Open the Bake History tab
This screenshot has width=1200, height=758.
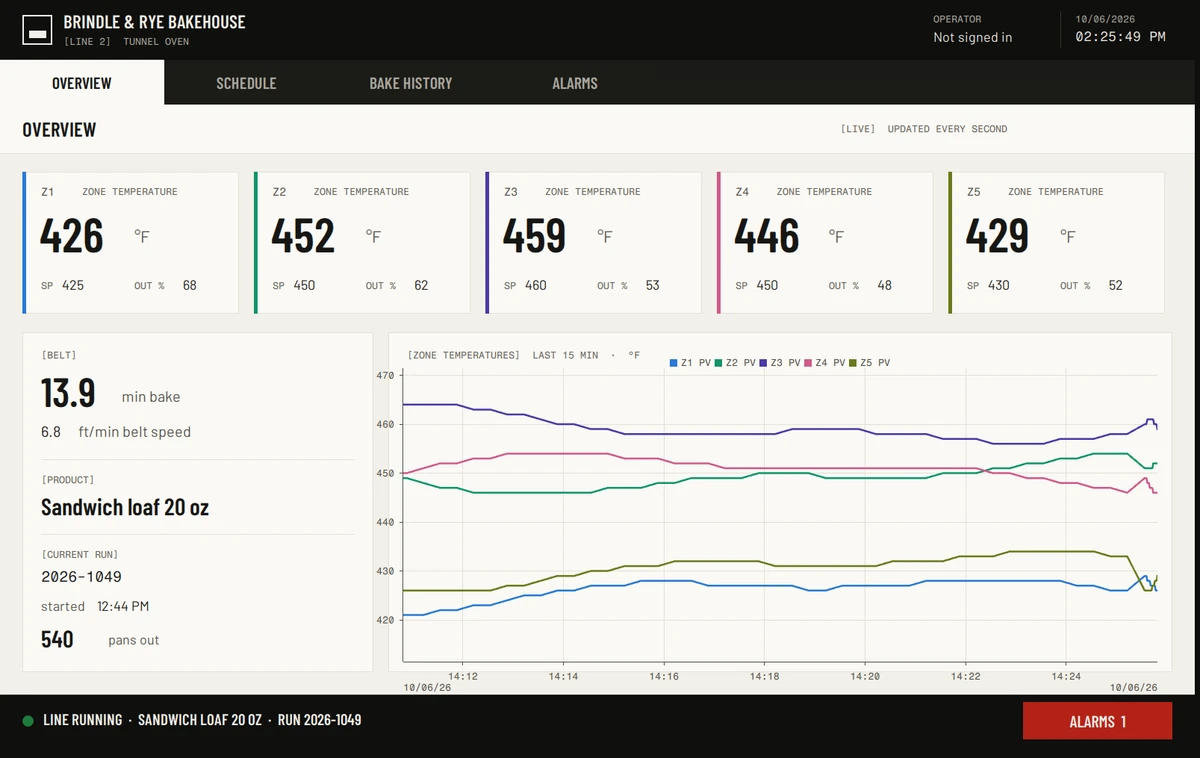[x=411, y=83]
